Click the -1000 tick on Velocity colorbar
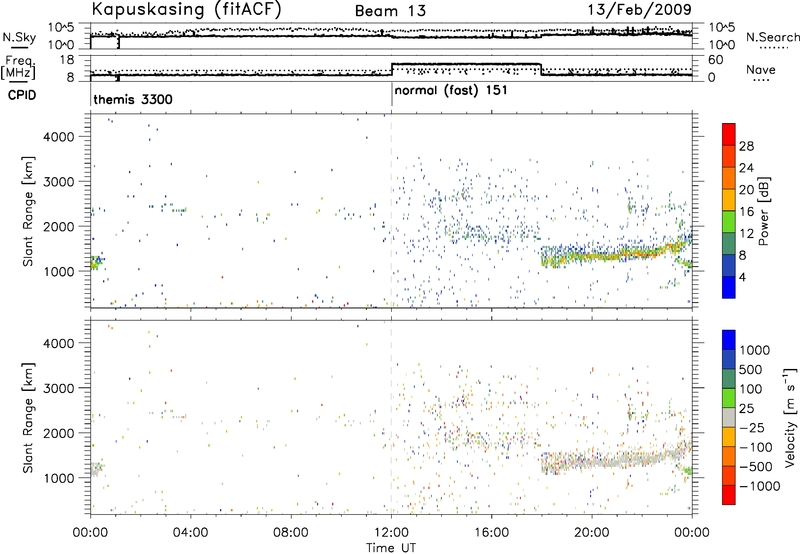 point(759,486)
